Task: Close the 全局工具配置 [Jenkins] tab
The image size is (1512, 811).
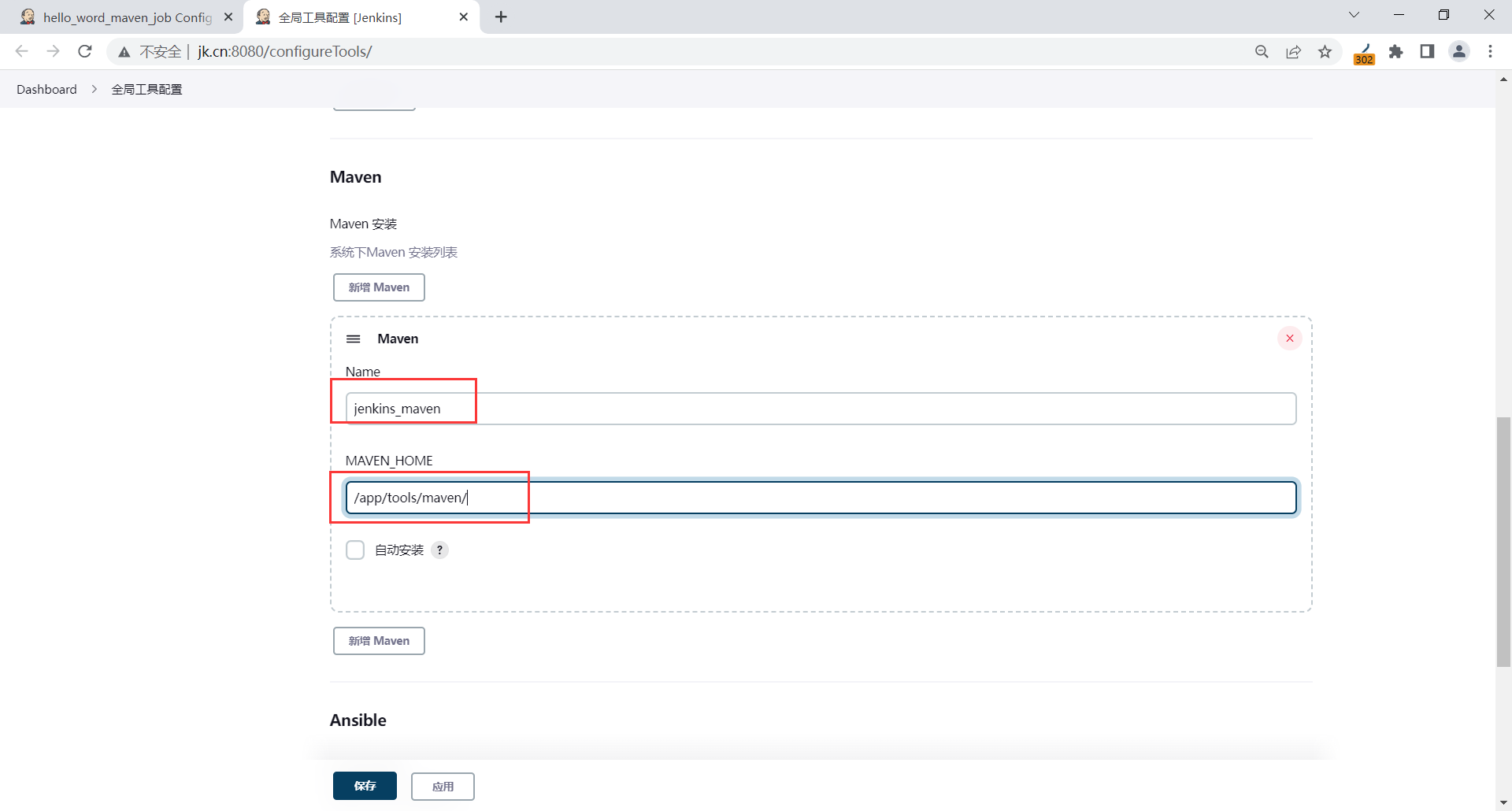Action: click(464, 17)
